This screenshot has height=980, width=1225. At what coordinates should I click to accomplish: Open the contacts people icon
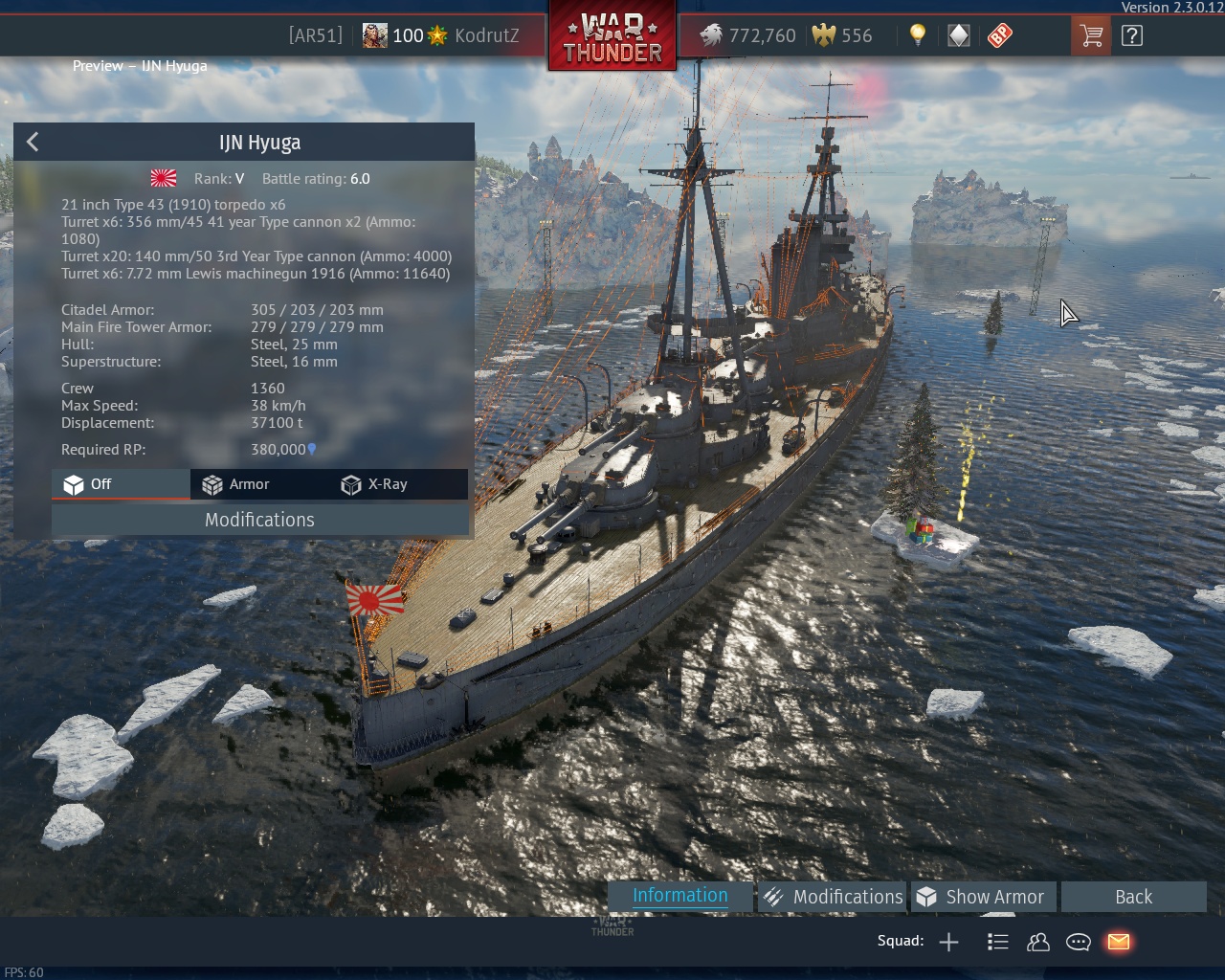[1038, 942]
